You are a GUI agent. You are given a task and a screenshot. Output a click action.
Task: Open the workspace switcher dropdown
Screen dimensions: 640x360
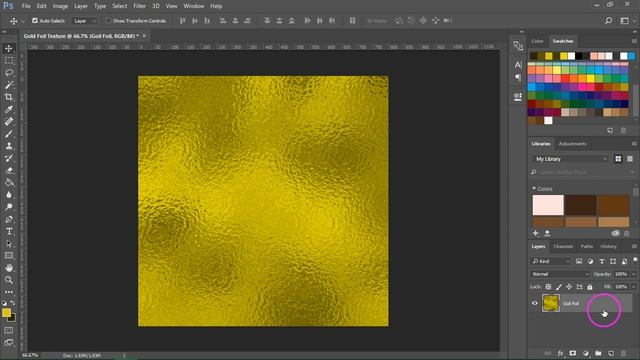624,20
